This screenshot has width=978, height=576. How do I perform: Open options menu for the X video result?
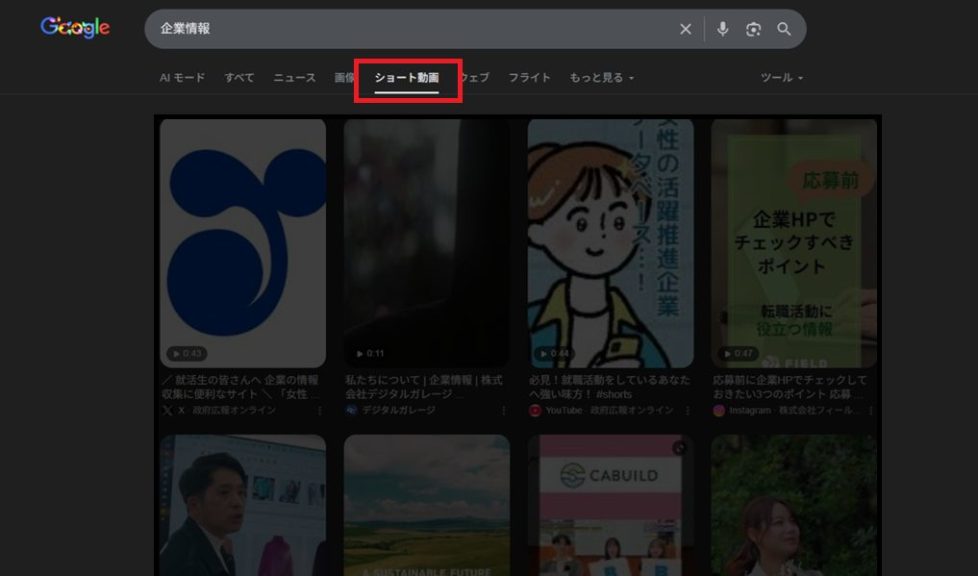(x=320, y=410)
